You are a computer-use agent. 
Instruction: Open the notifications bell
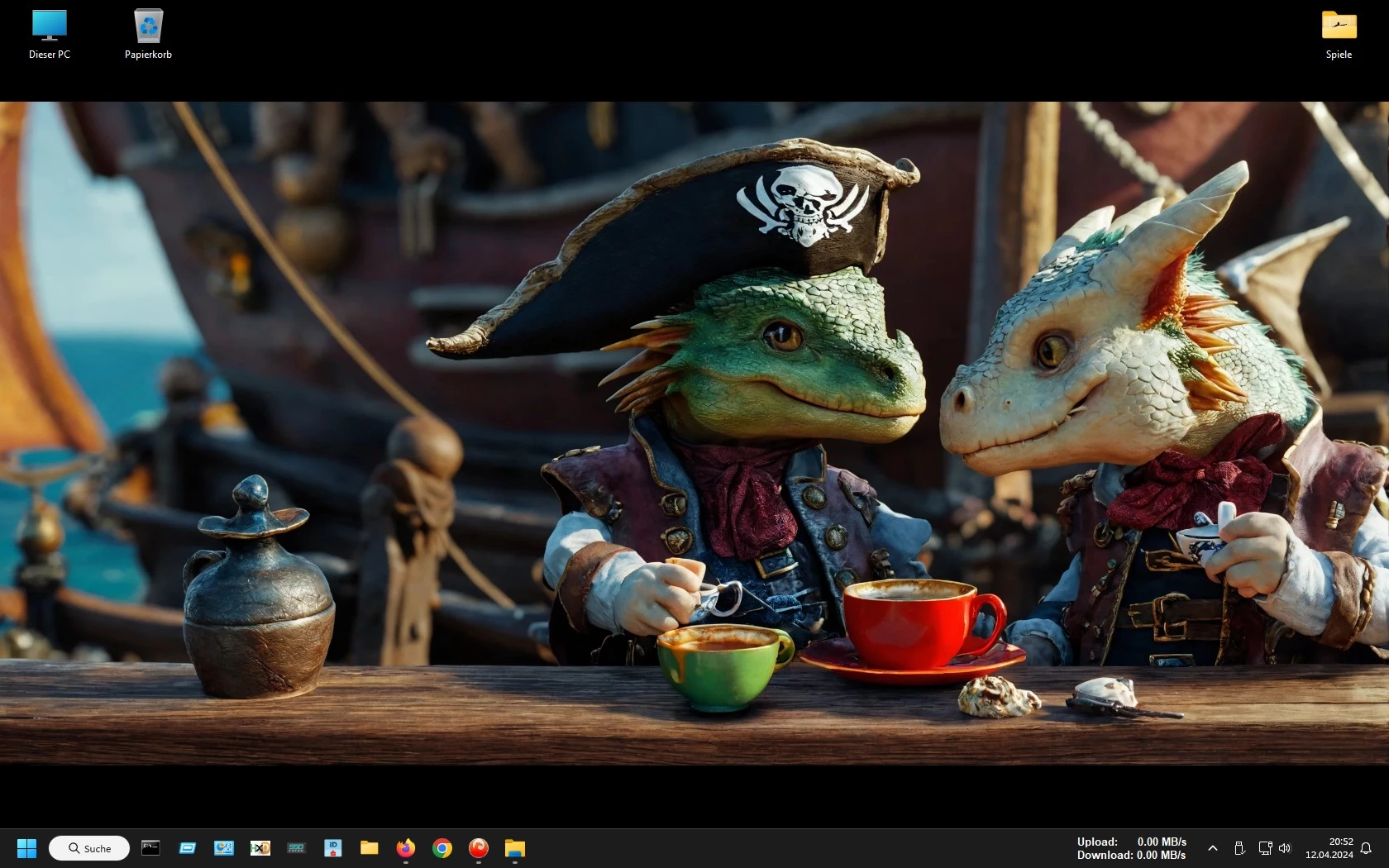[x=1366, y=848]
